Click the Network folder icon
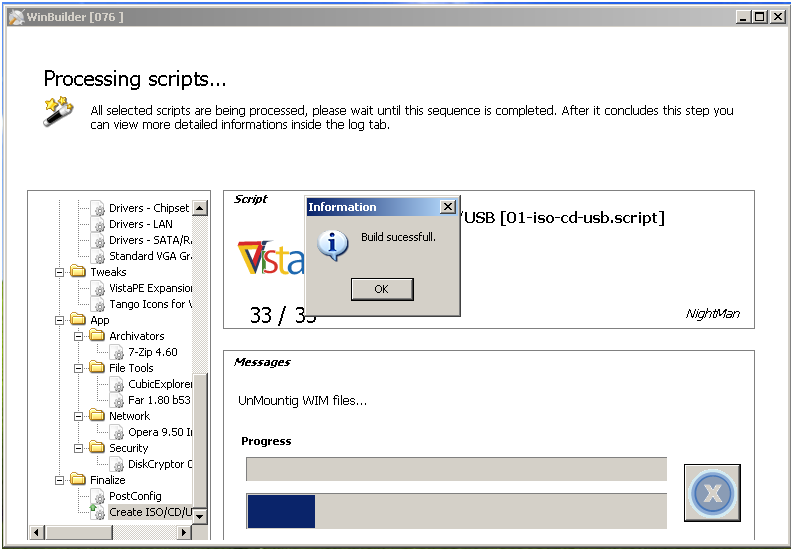This screenshot has height=551, width=793. click(97, 415)
